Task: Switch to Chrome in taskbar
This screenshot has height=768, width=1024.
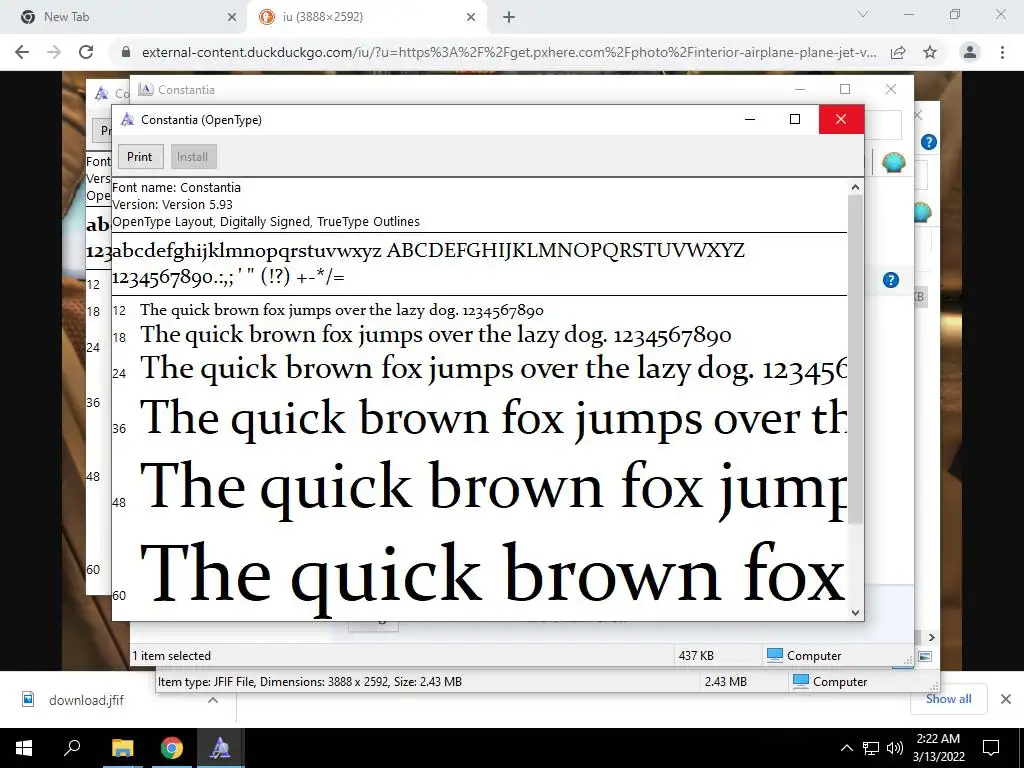Action: 172,748
